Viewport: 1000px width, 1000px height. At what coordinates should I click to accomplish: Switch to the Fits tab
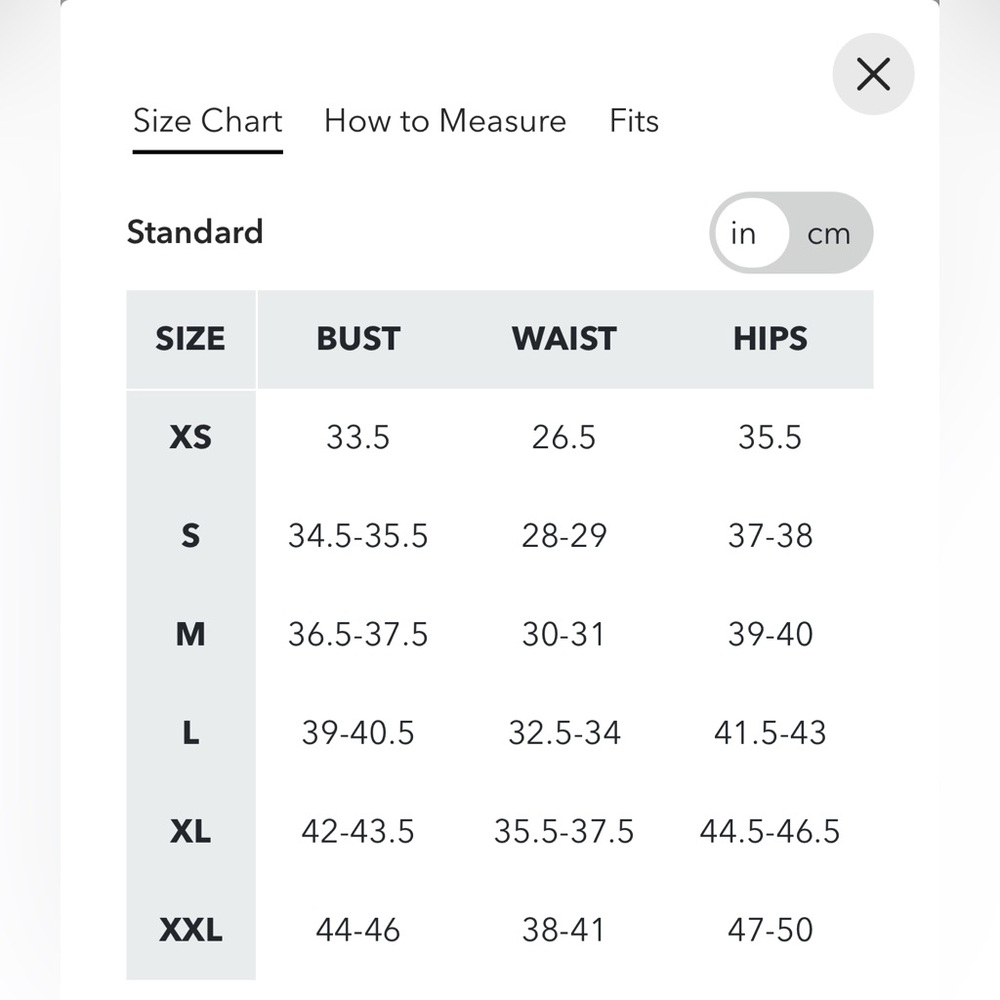tap(634, 121)
